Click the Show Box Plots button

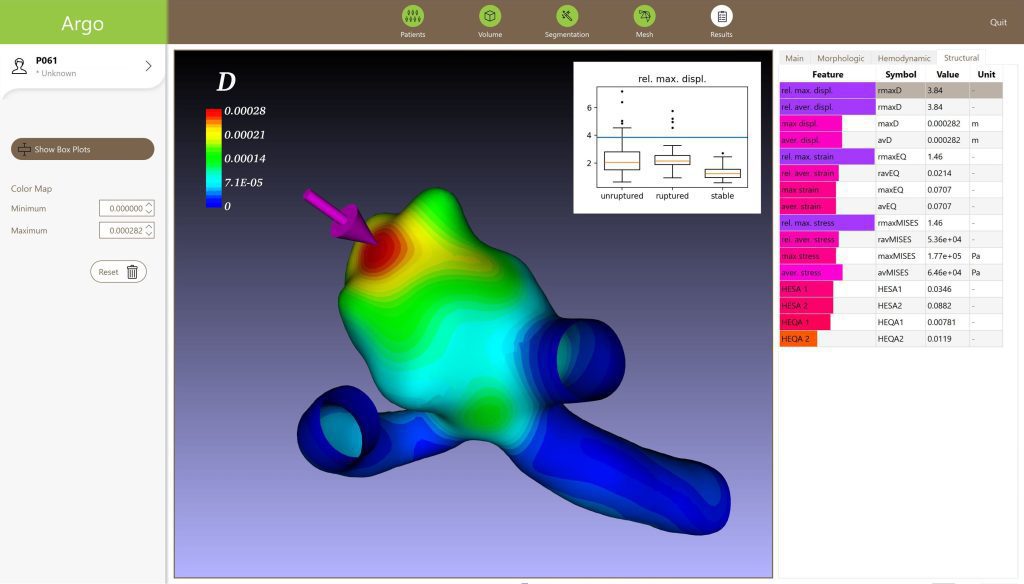[82, 149]
